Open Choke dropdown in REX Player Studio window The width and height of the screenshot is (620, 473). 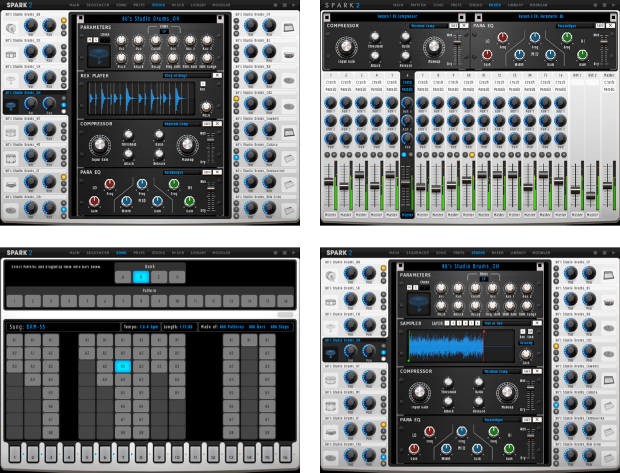tap(104, 40)
